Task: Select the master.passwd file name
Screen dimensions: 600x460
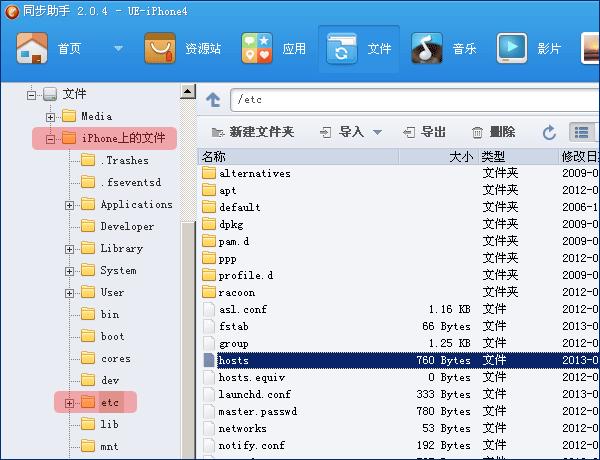Action: click(258, 411)
